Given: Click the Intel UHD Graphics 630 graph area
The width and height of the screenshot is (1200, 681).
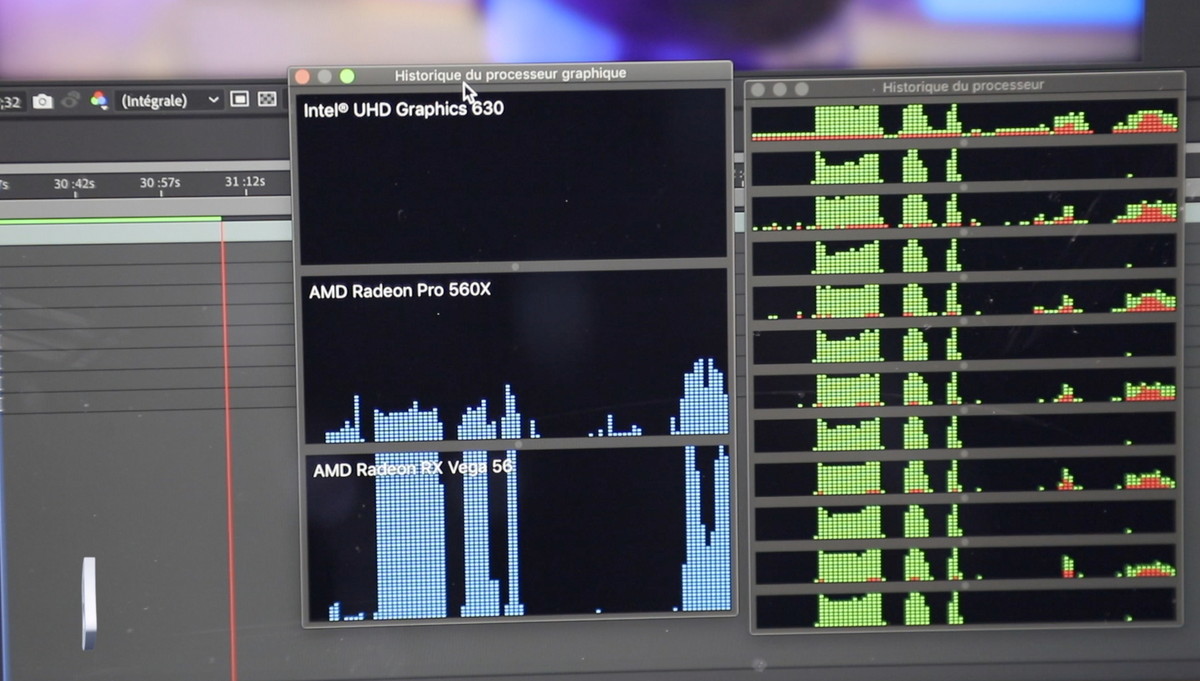Looking at the screenshot, I should pos(513,176).
